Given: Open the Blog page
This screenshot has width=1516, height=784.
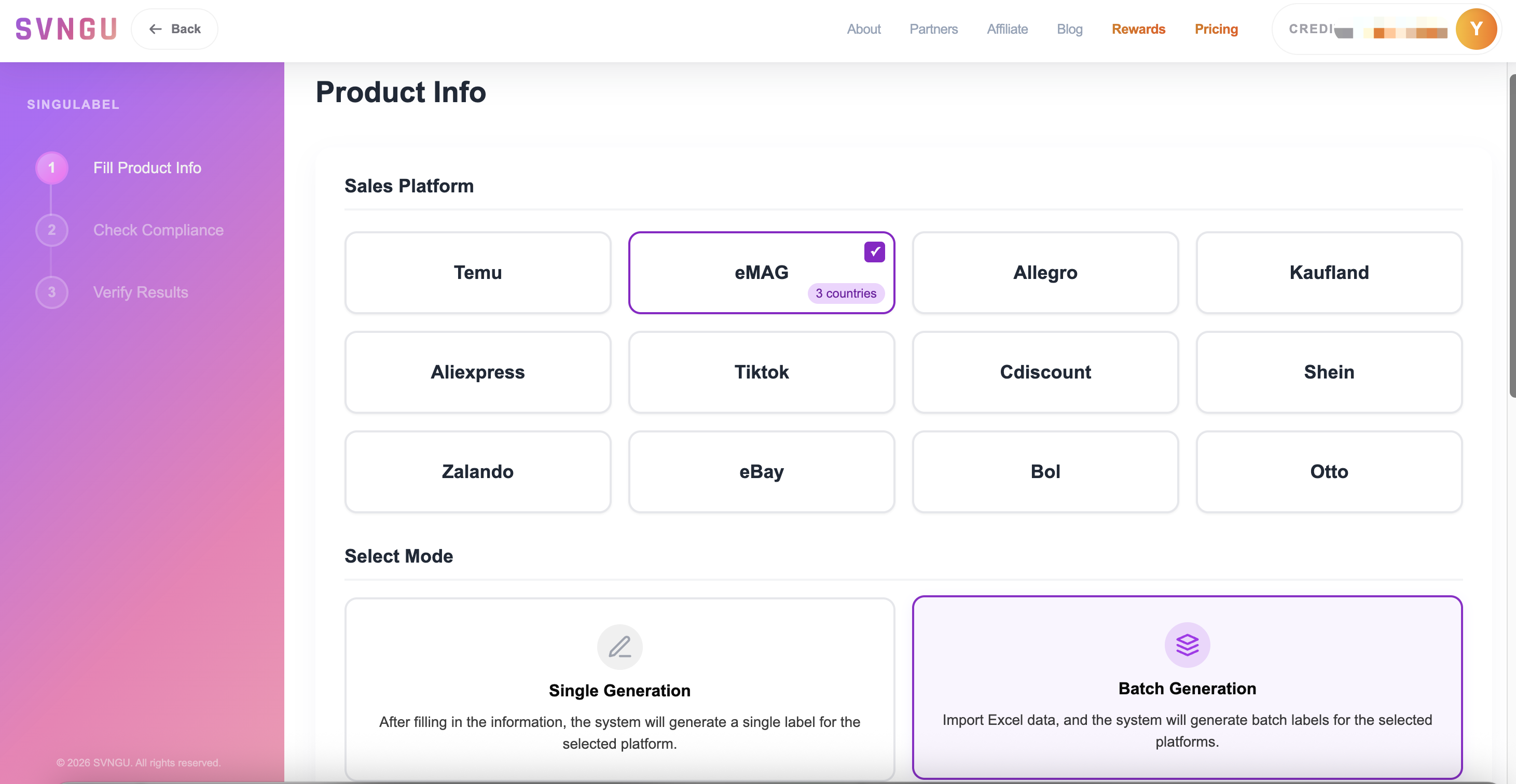Looking at the screenshot, I should [1069, 29].
